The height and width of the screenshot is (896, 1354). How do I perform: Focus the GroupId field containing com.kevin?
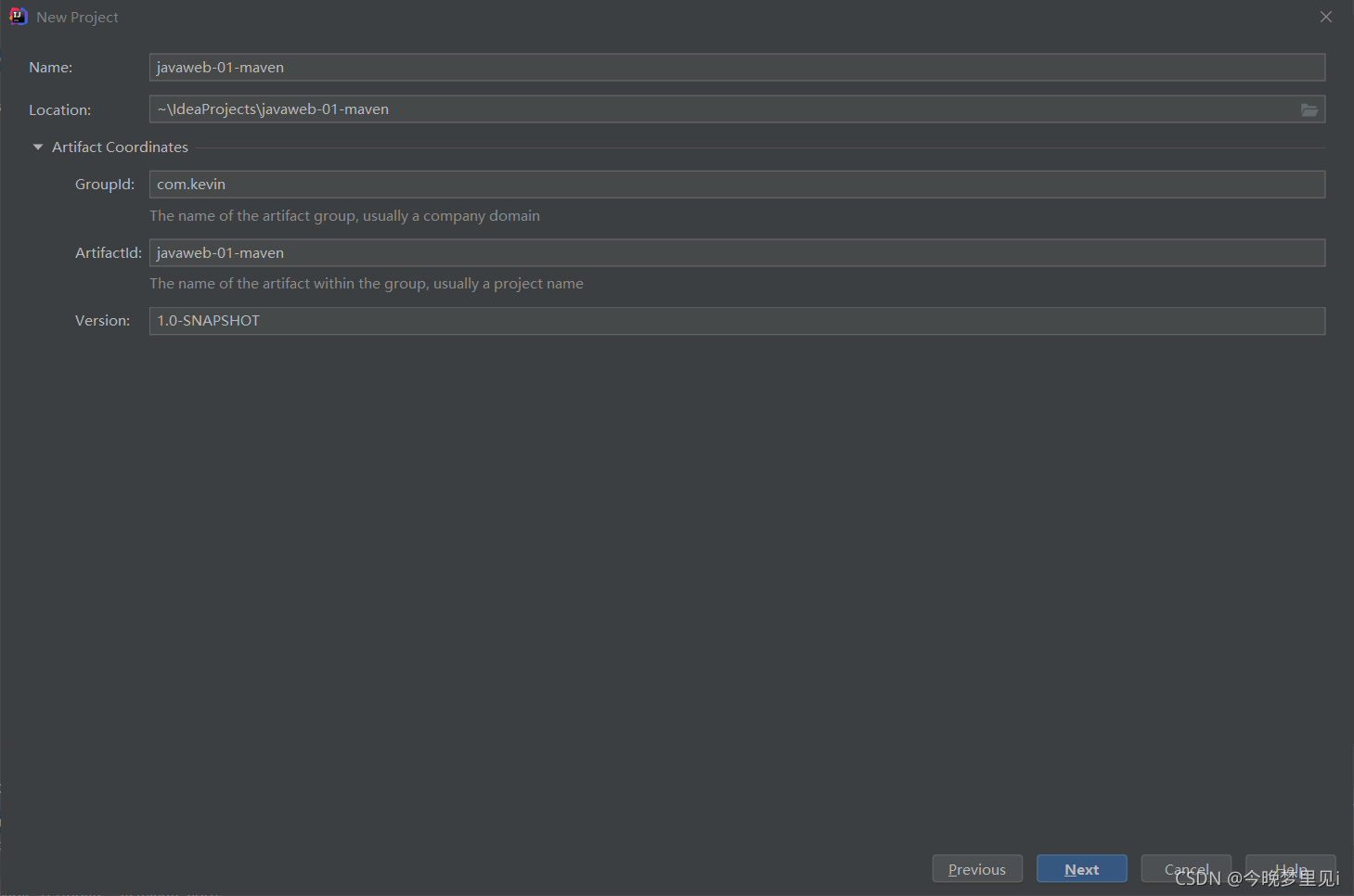737,185
